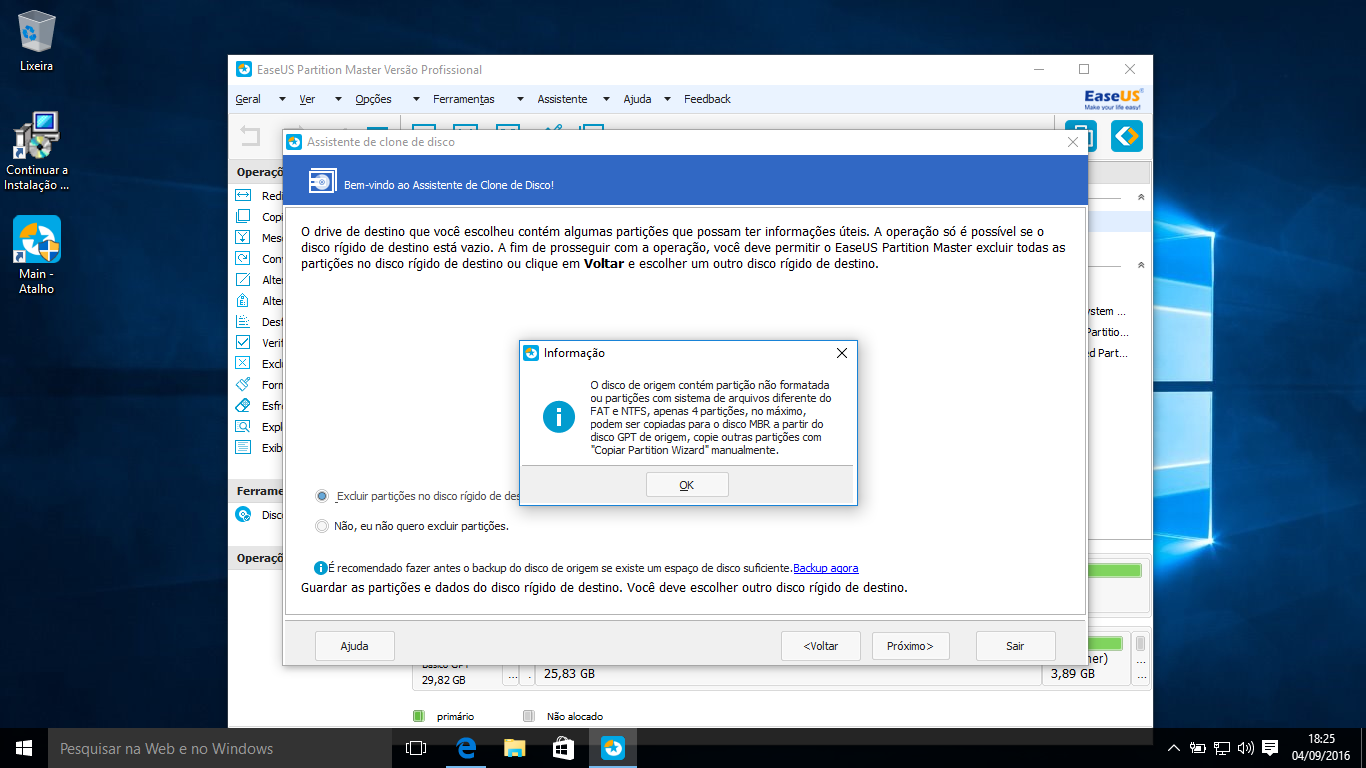This screenshot has width=1366, height=768.
Task: Click the undo arrow in main toolbar
Action: (x=250, y=136)
